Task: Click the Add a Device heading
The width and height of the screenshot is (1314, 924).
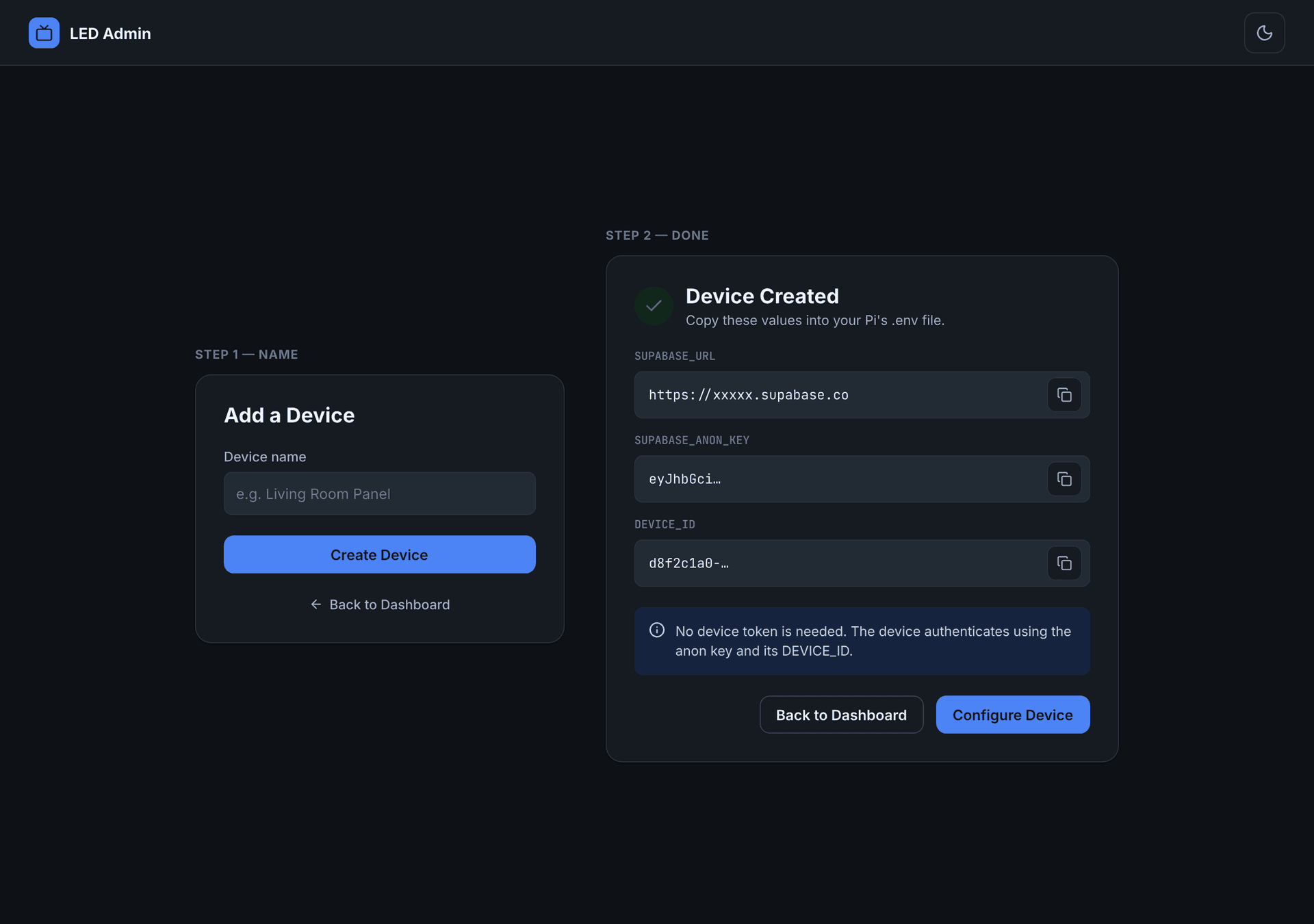Action: click(289, 415)
